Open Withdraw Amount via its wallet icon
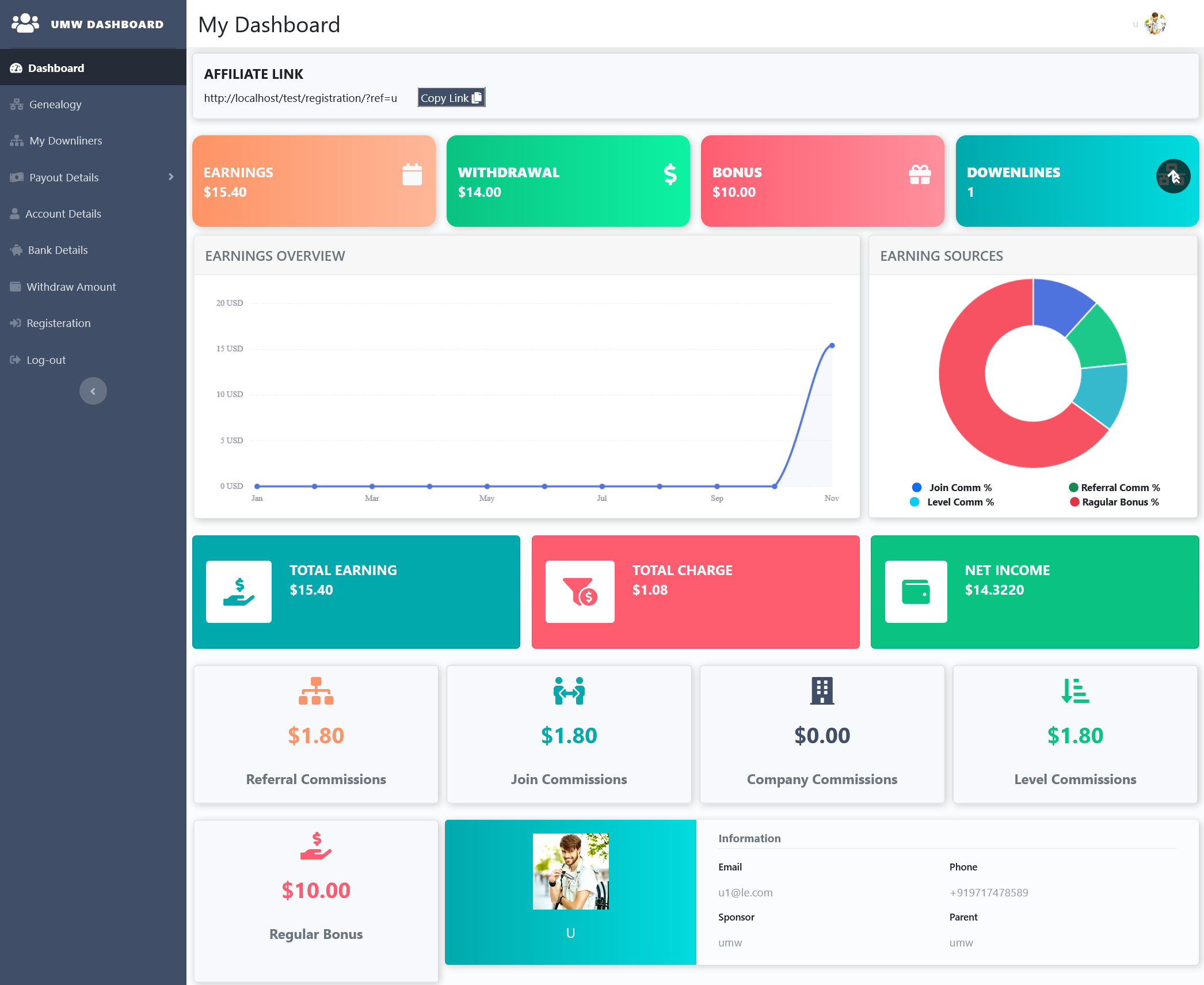1204x985 pixels. click(x=16, y=286)
